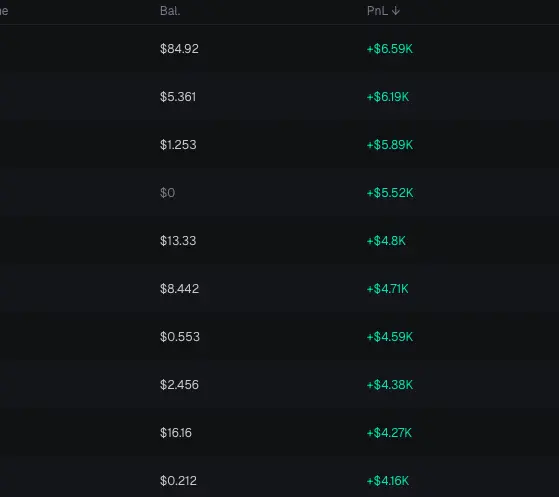This screenshot has height=497, width=559.
Task: Click the $16.16 balance value
Action: point(175,433)
